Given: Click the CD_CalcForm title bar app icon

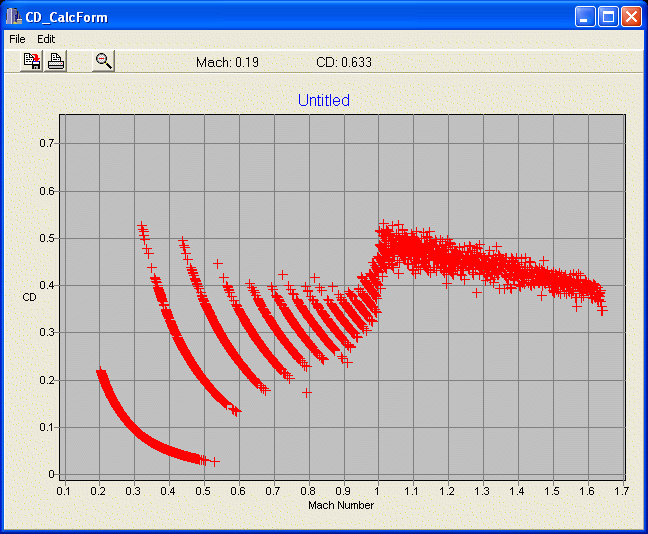Looking at the screenshot, I should (x=13, y=17).
